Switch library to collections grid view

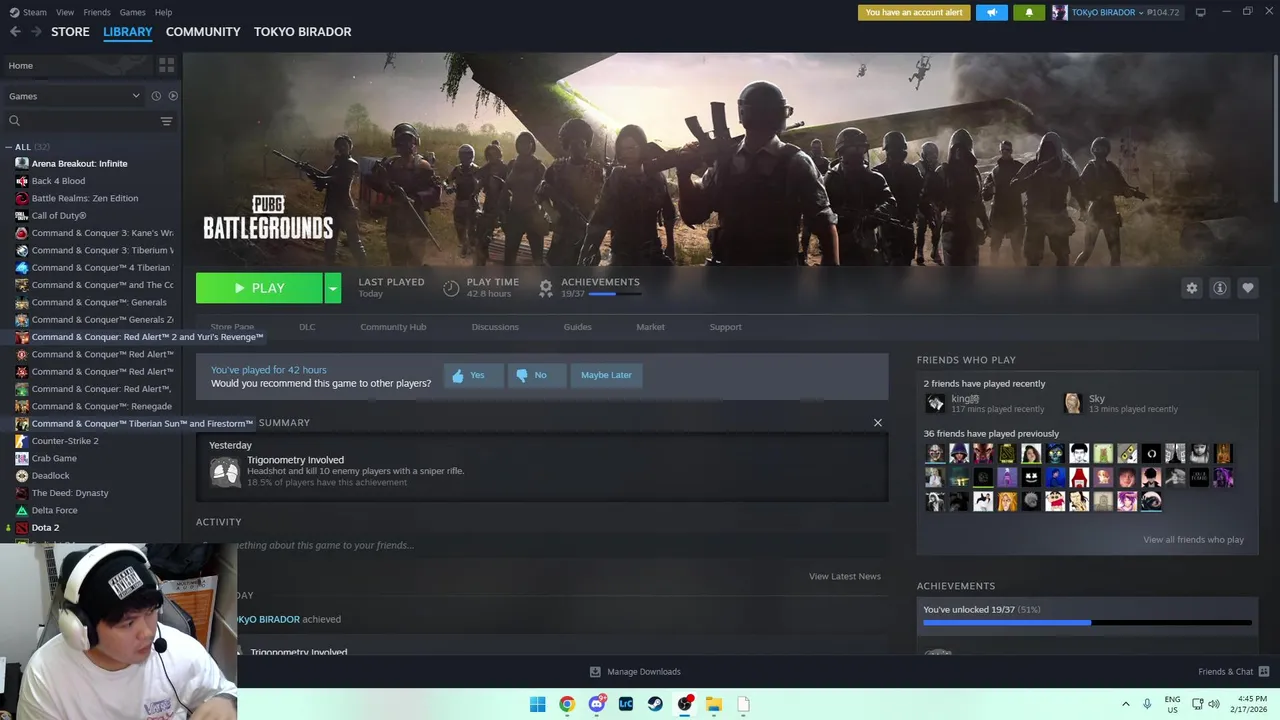coord(166,65)
